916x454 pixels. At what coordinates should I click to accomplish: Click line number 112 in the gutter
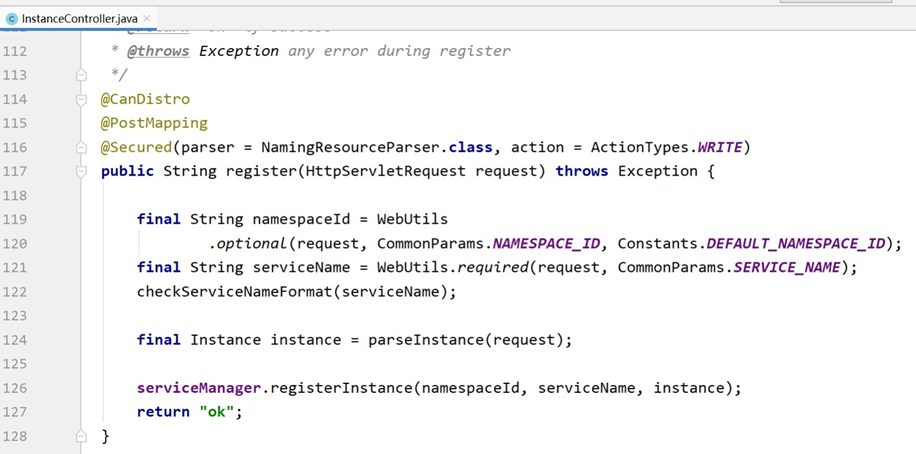pos(15,51)
